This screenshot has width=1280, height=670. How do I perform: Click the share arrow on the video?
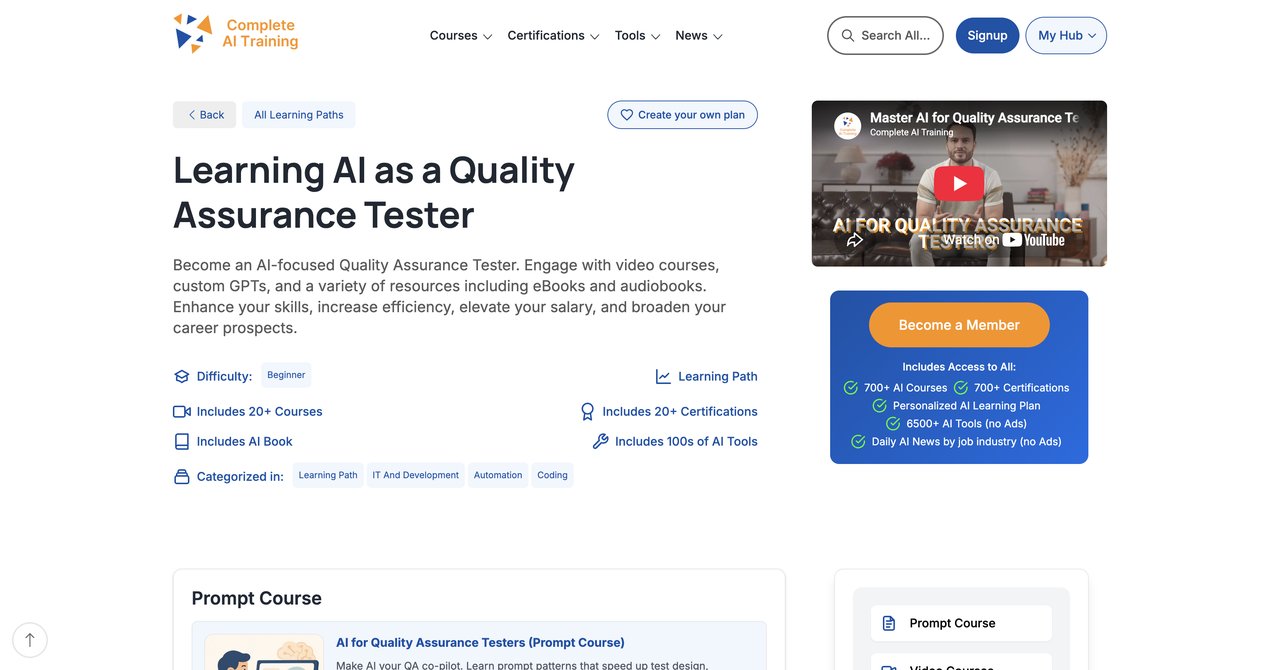pos(854,240)
